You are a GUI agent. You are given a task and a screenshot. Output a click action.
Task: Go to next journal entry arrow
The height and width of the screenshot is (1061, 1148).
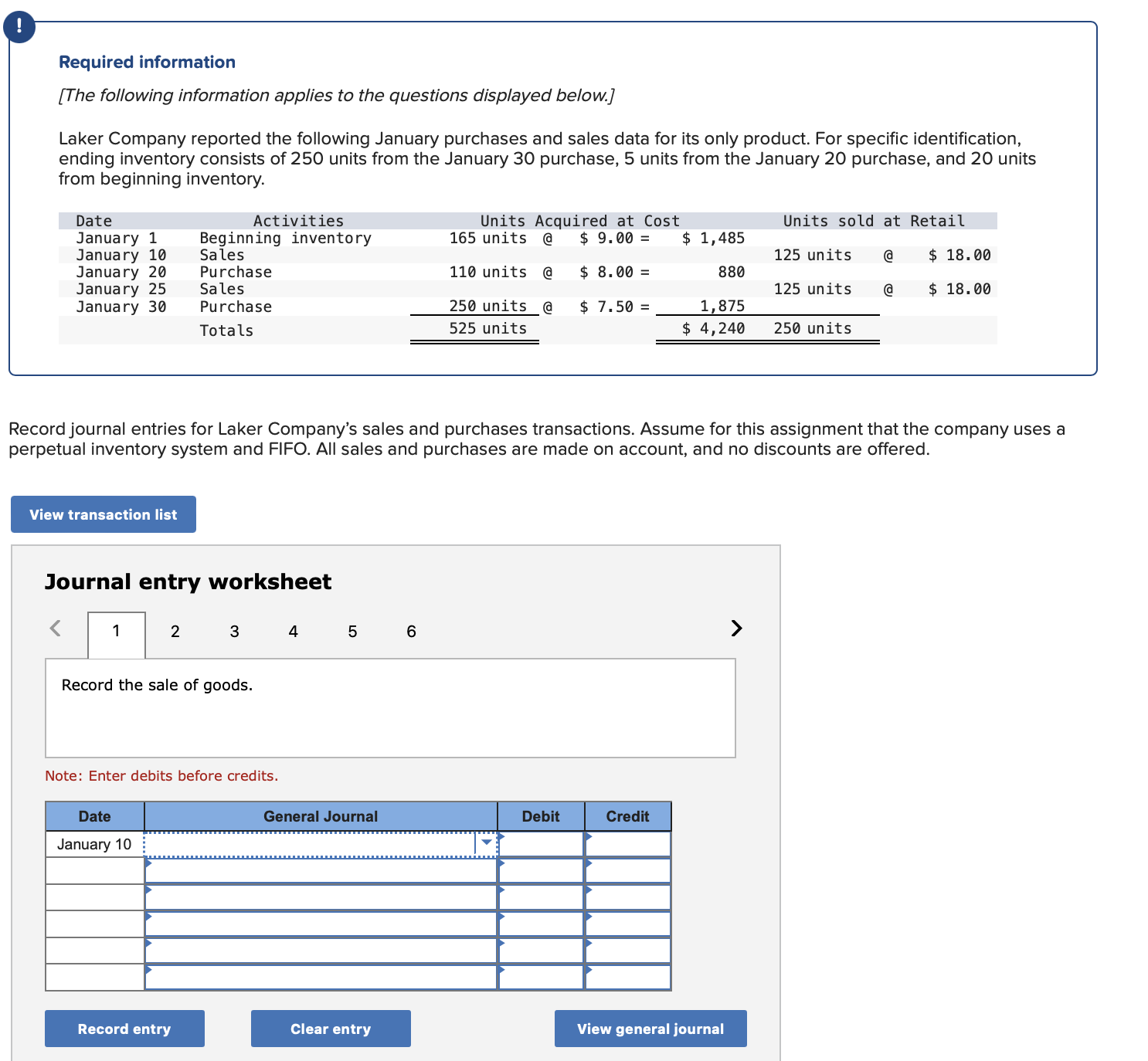click(x=736, y=628)
